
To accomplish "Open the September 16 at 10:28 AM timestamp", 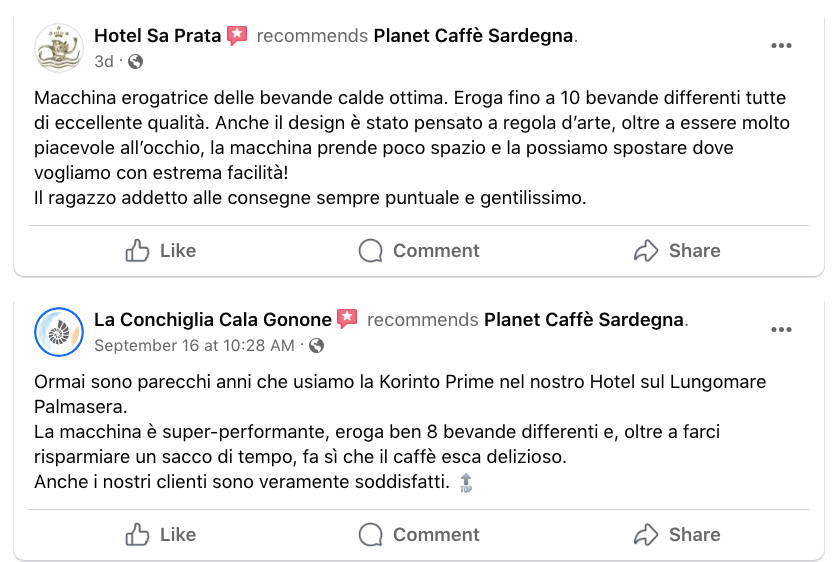I will [194, 346].
